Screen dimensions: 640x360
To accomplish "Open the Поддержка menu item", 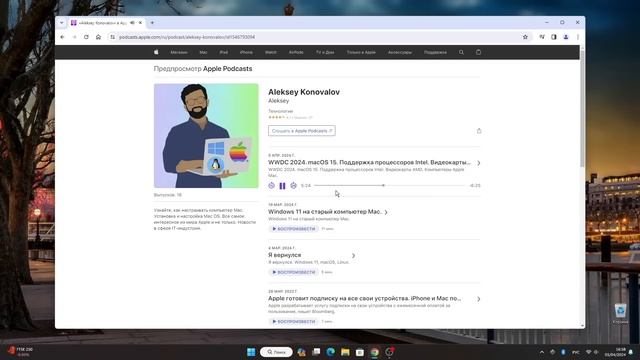I will point(435,52).
